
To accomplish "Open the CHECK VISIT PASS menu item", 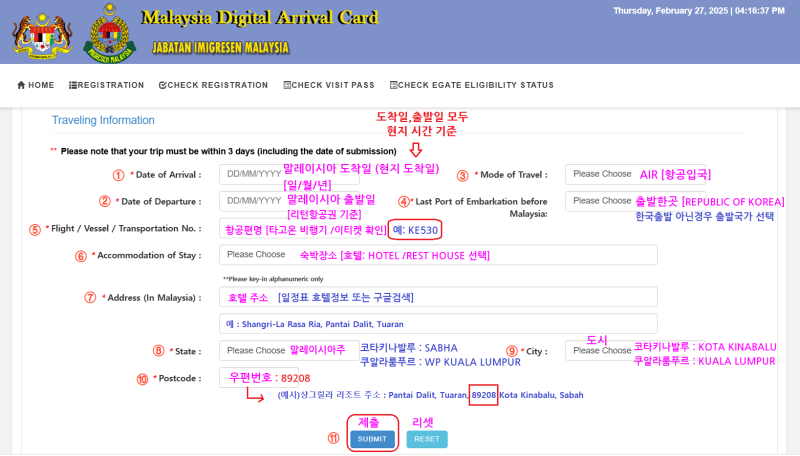I will 329,85.
